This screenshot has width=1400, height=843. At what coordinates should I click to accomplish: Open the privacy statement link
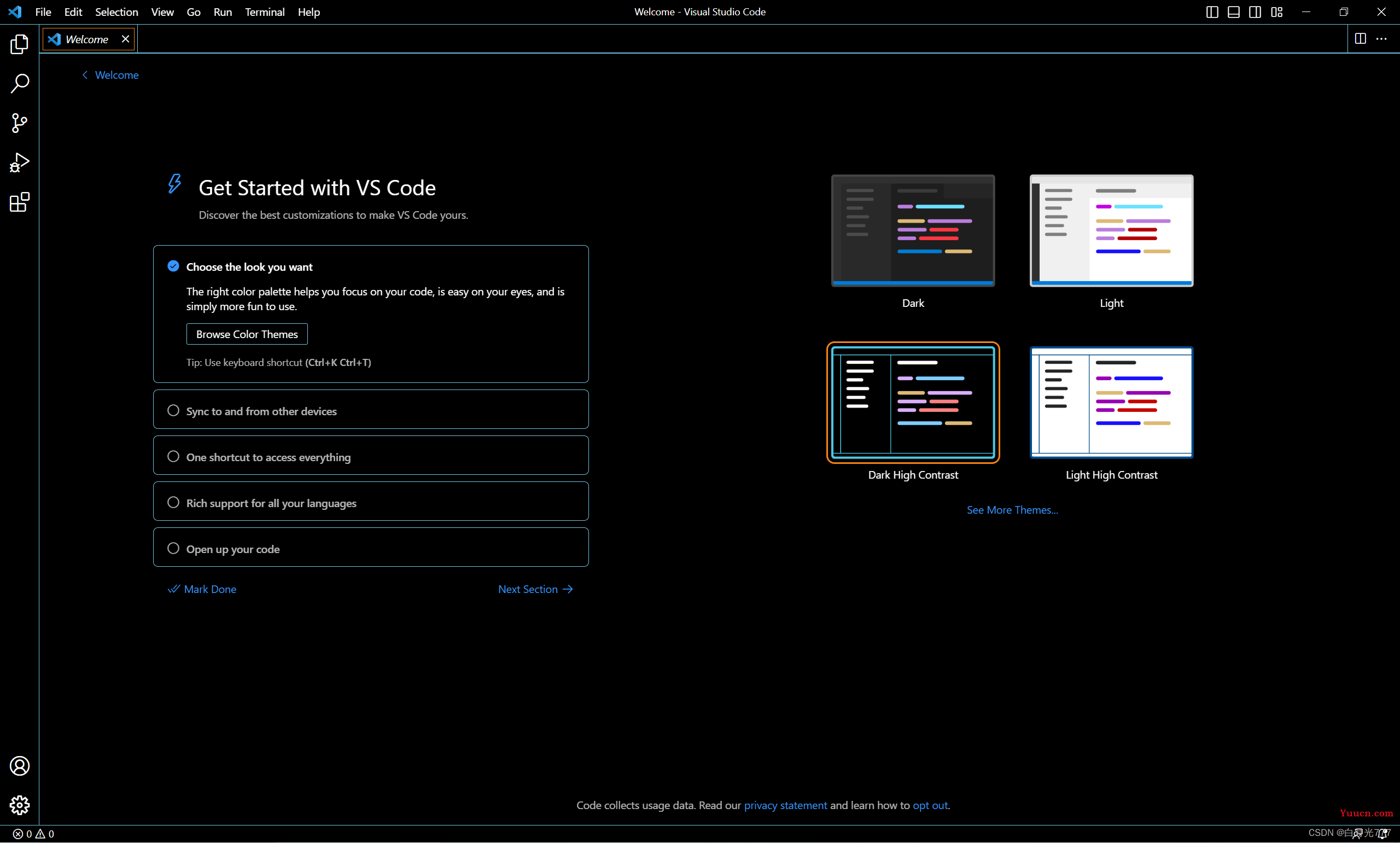[785, 805]
